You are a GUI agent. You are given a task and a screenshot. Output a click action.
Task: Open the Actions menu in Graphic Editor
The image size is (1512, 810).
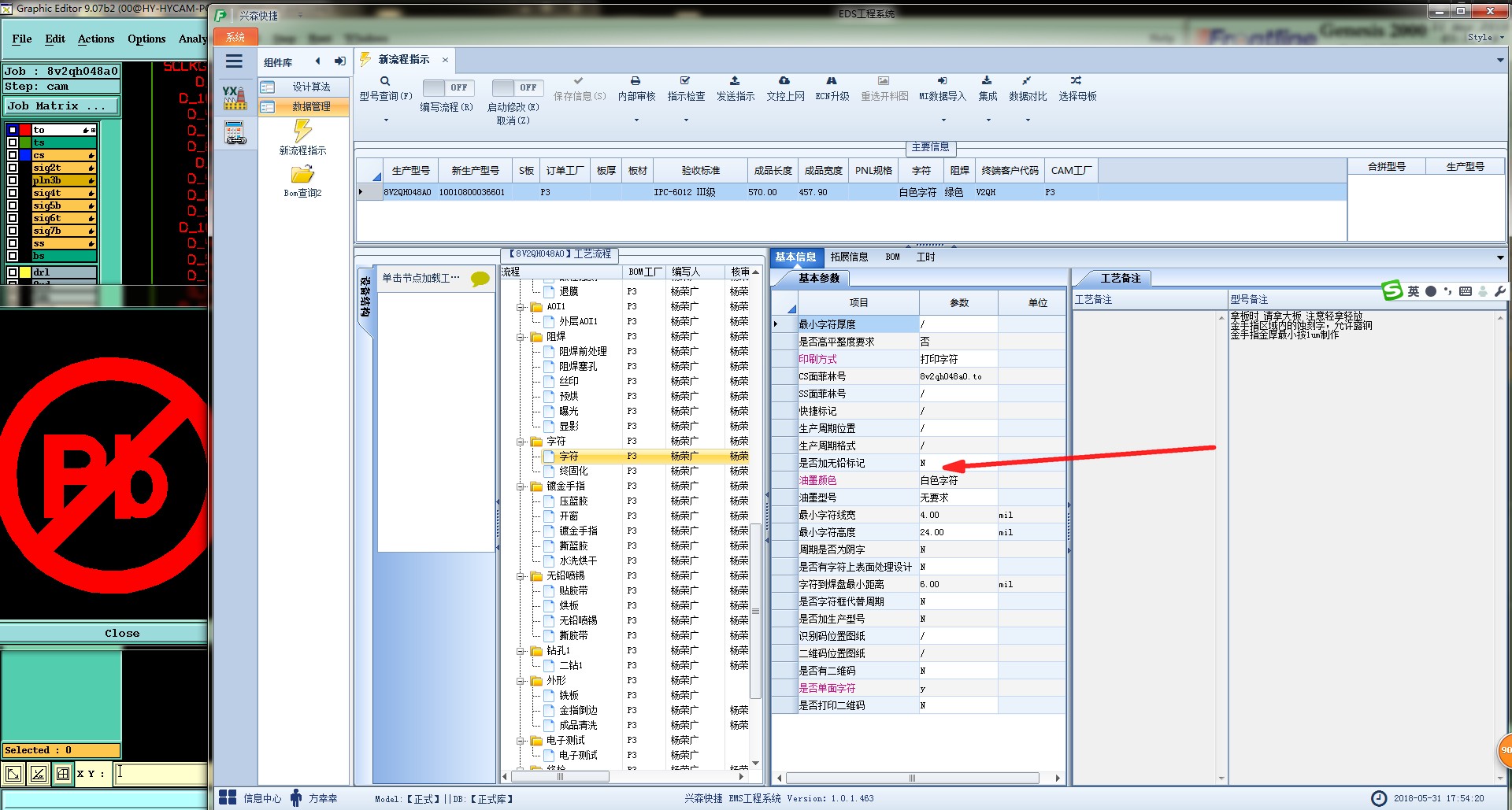(96, 39)
